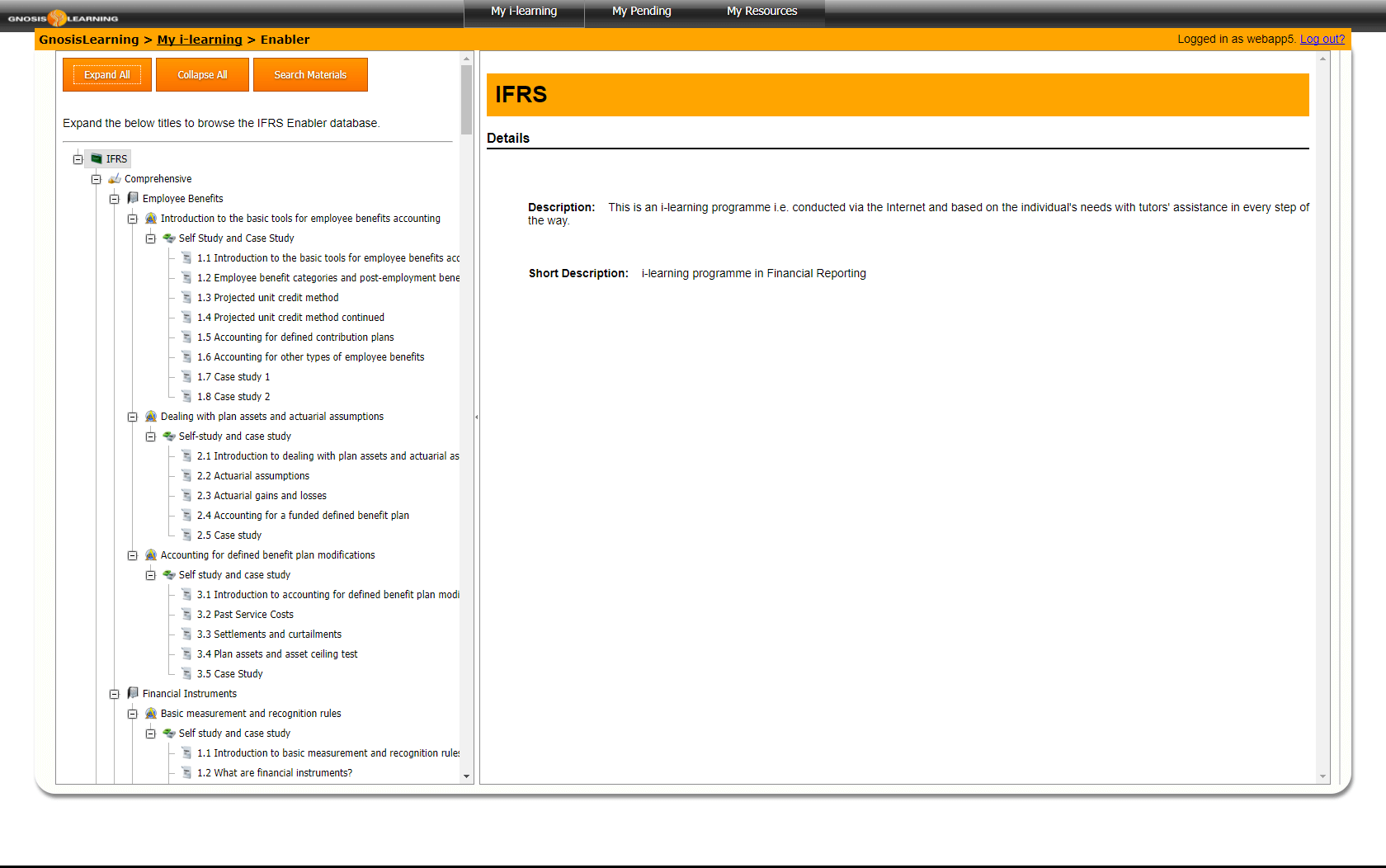
Task: Click the Comprehensive node icon
Action: pyautogui.click(x=115, y=178)
